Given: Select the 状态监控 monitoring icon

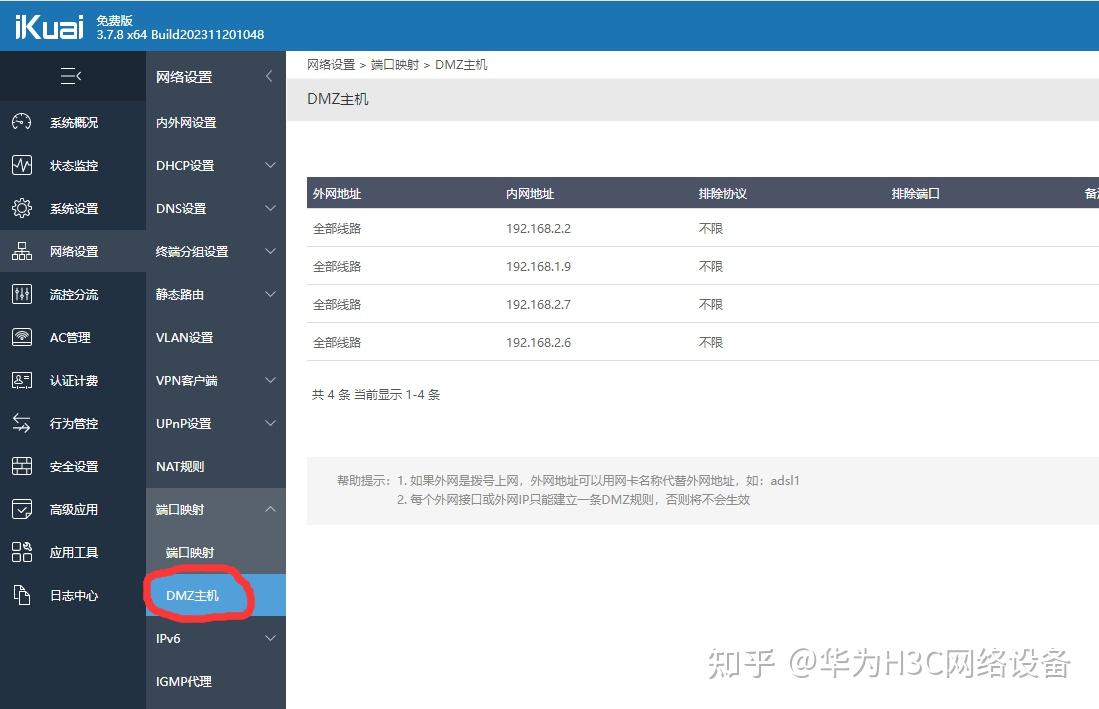Looking at the screenshot, I should 22,165.
